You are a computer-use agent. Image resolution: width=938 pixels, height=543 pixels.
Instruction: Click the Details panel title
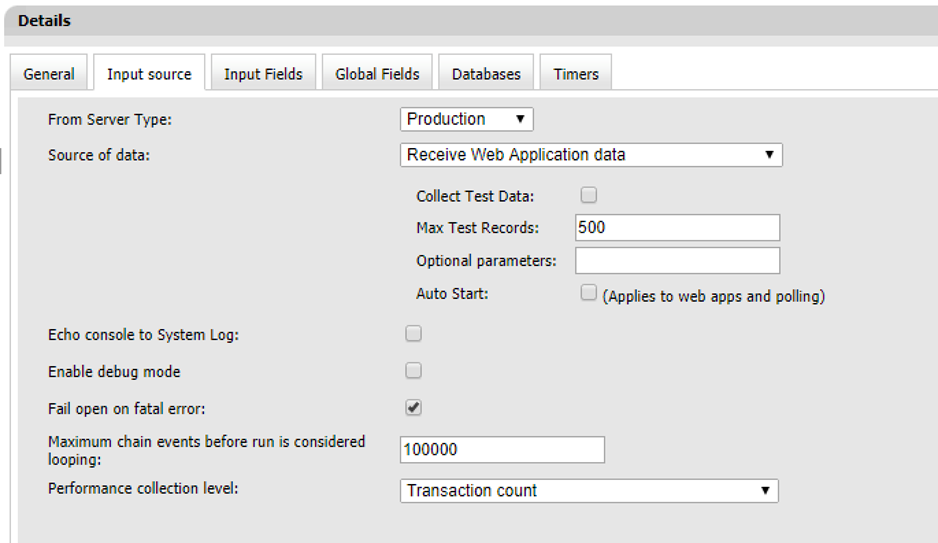[44, 20]
